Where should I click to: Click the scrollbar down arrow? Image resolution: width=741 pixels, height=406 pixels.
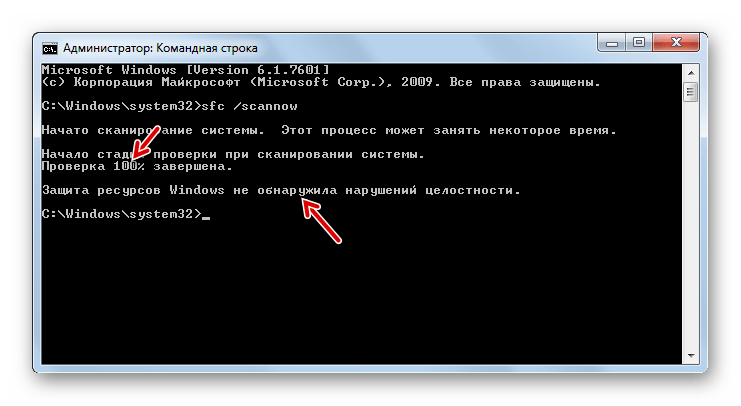[691, 356]
